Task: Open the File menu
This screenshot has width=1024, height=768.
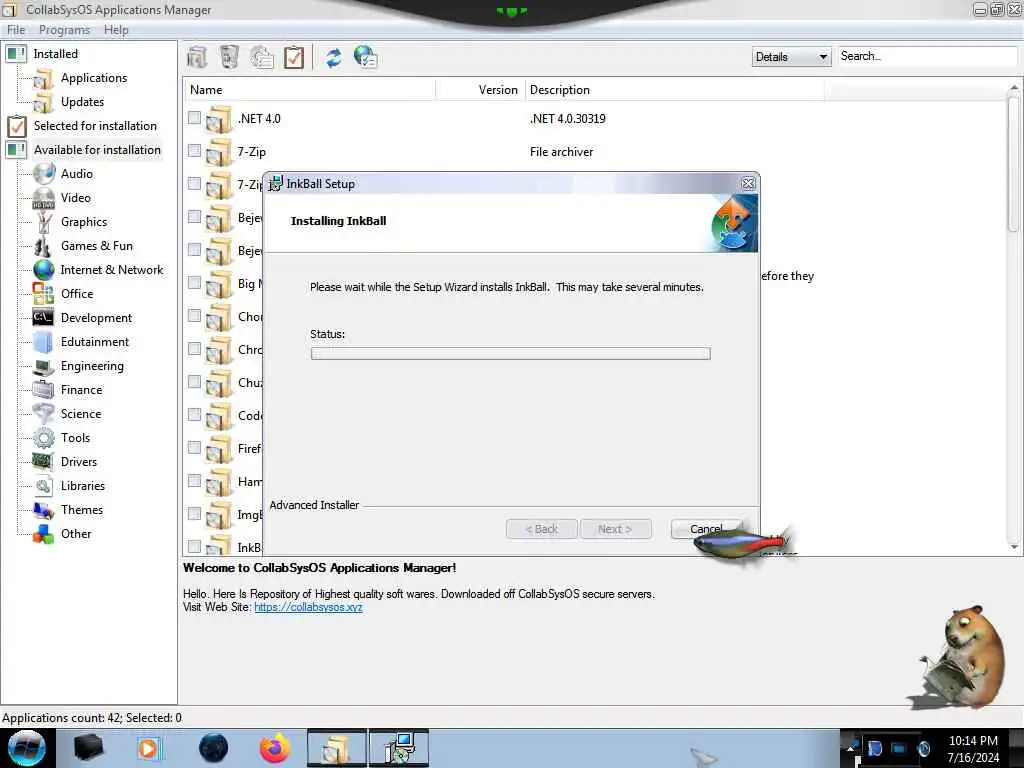Action: 16,30
